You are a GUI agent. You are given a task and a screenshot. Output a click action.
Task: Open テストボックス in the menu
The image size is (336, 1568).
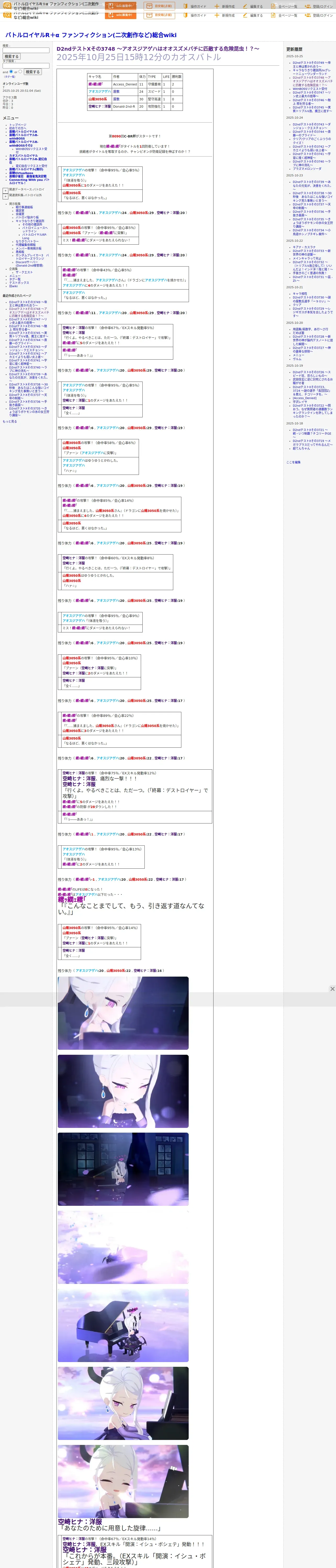coord(19,283)
